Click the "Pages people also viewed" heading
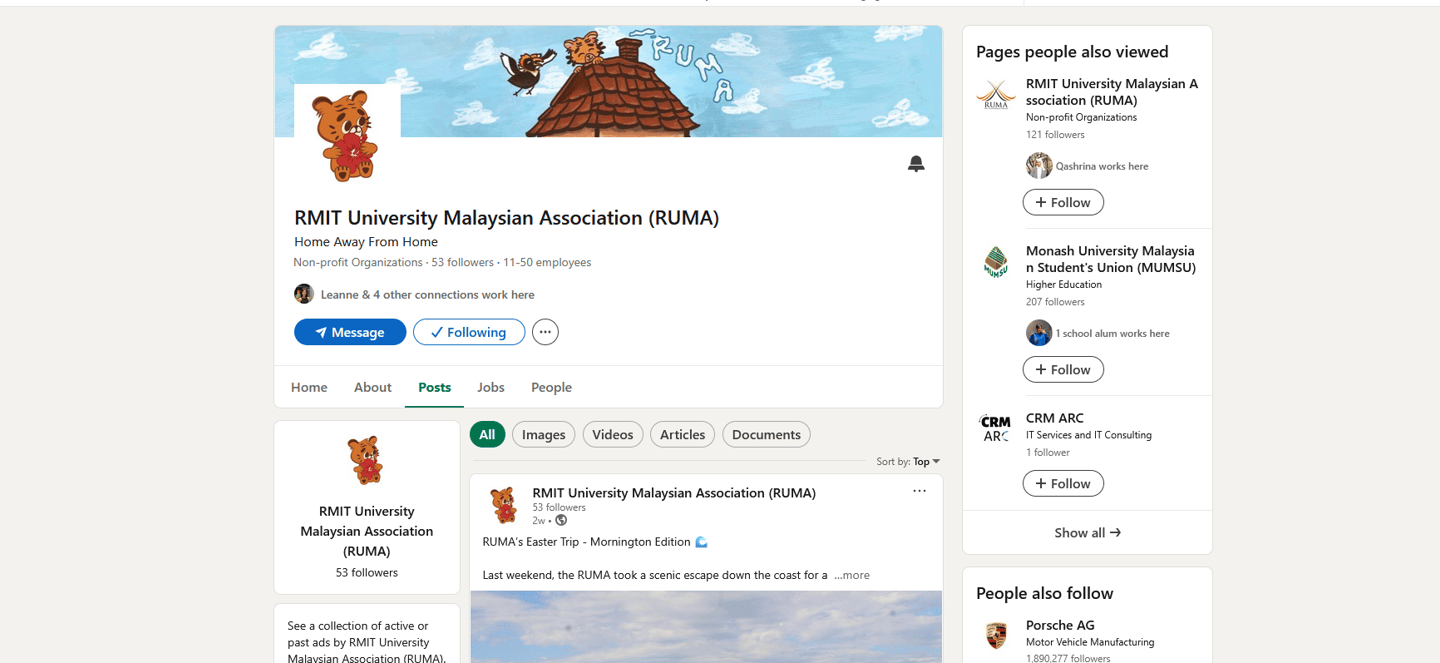Screen dimensions: 1440x663 pyautogui.click(x=1072, y=52)
